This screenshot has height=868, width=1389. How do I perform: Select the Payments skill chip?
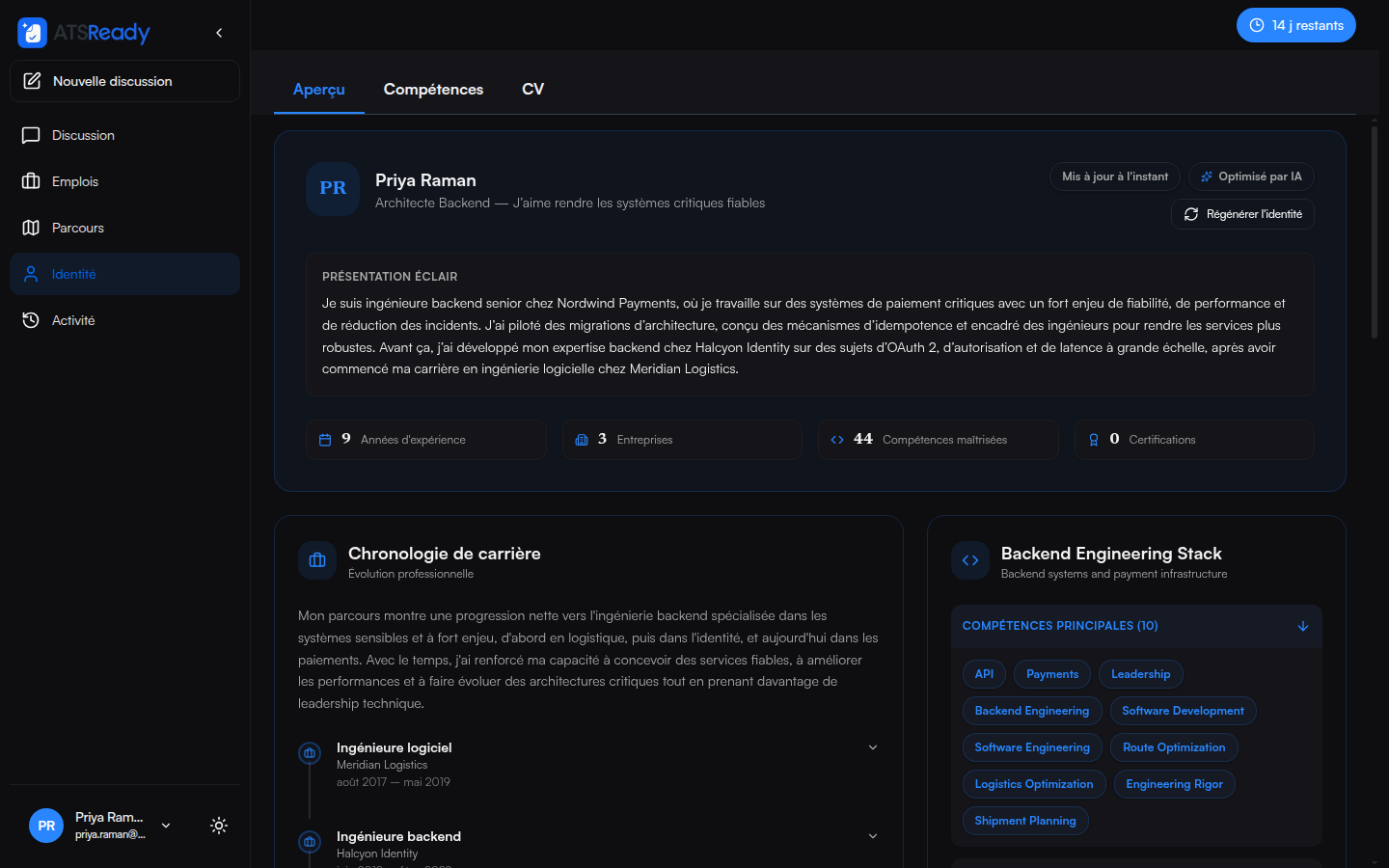tap(1052, 674)
